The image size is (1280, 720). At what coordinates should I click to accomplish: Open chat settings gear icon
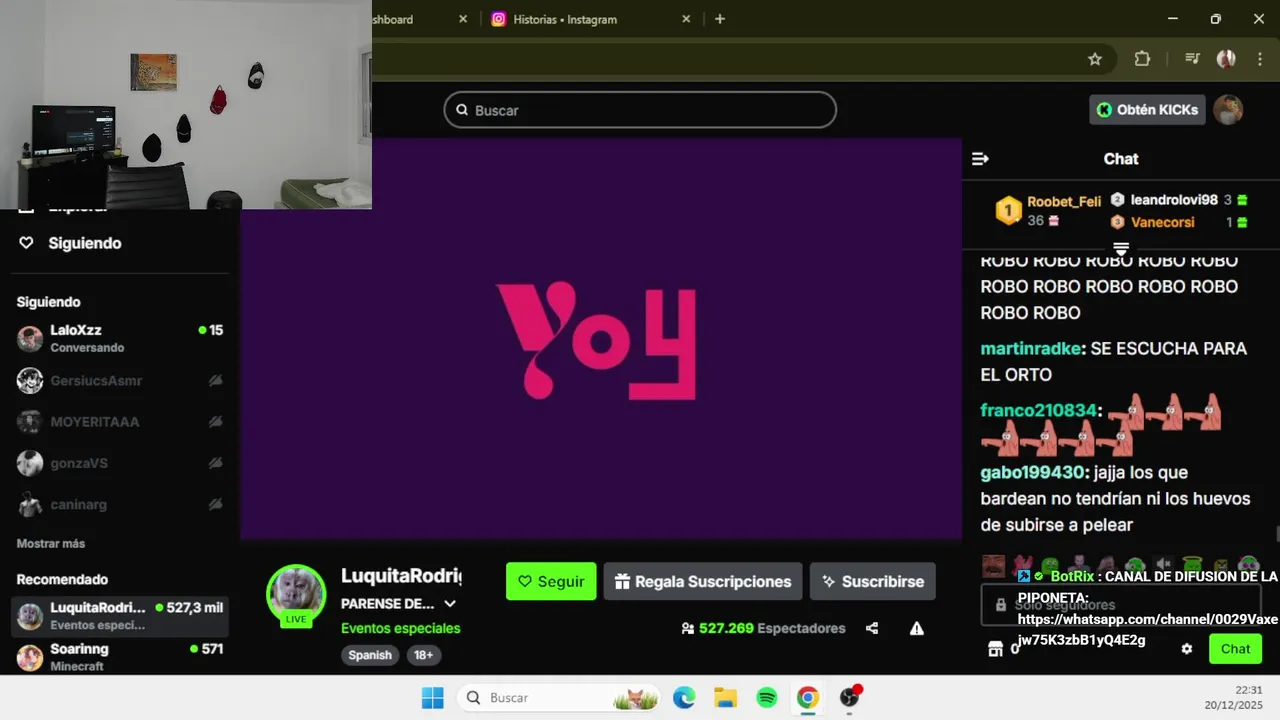click(x=1187, y=649)
